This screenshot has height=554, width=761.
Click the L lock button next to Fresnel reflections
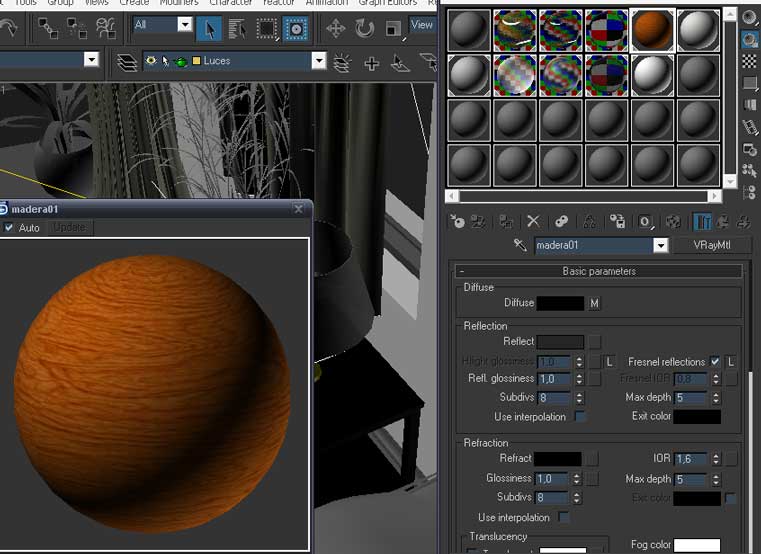(731, 361)
